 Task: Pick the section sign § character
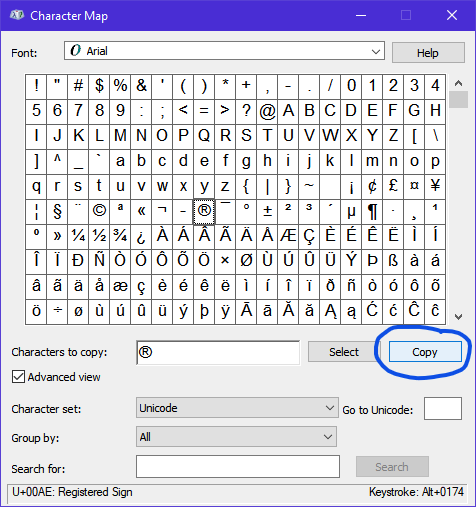tap(57, 211)
